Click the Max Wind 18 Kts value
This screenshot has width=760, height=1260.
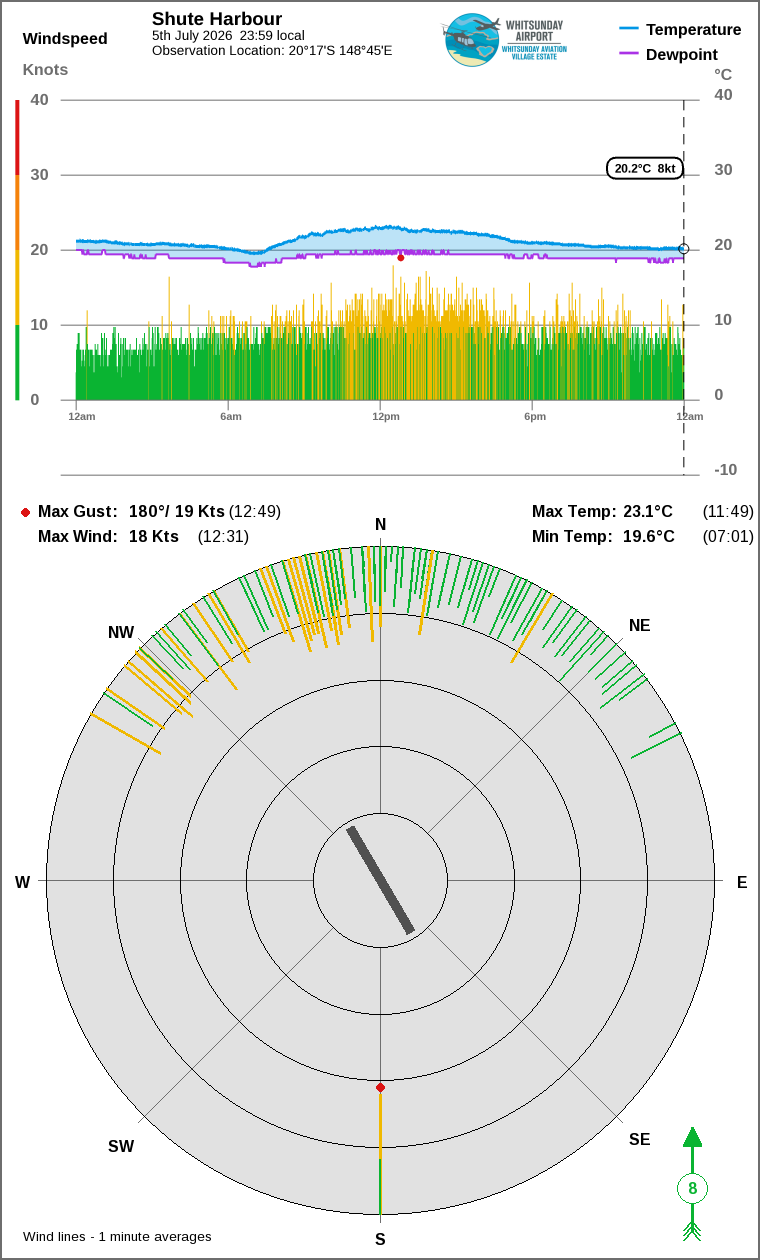click(154, 536)
